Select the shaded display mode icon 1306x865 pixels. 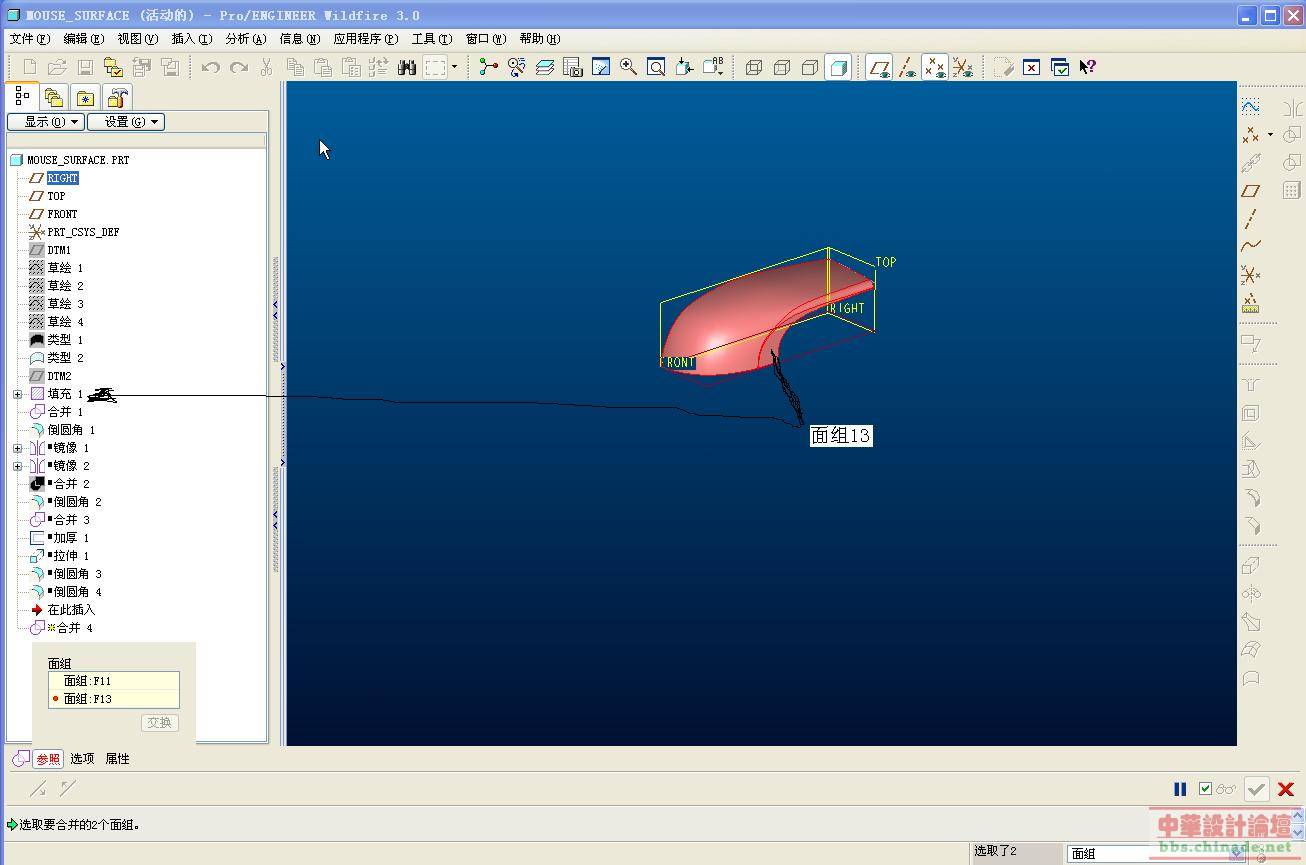coord(839,67)
